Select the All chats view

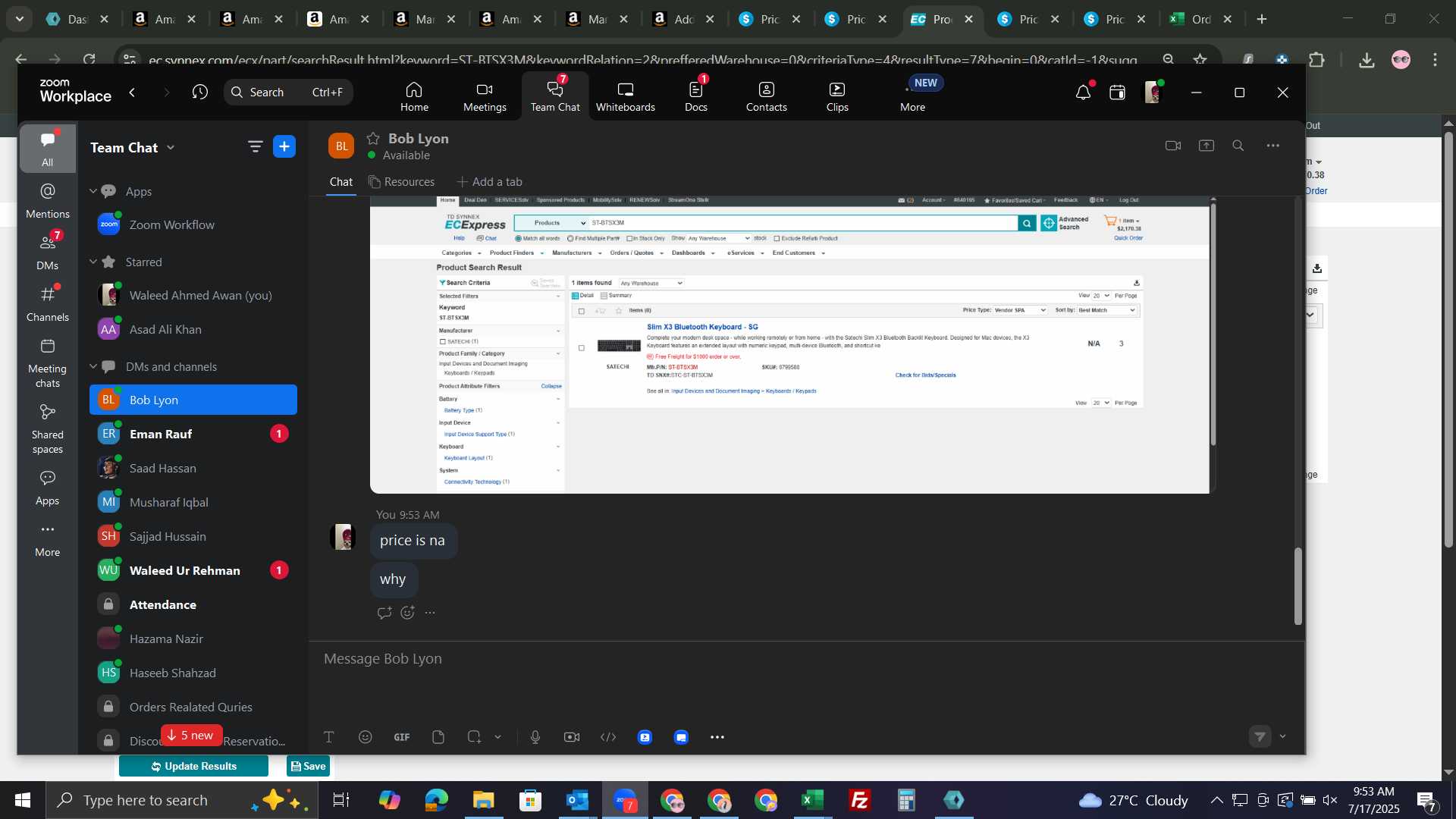click(48, 149)
